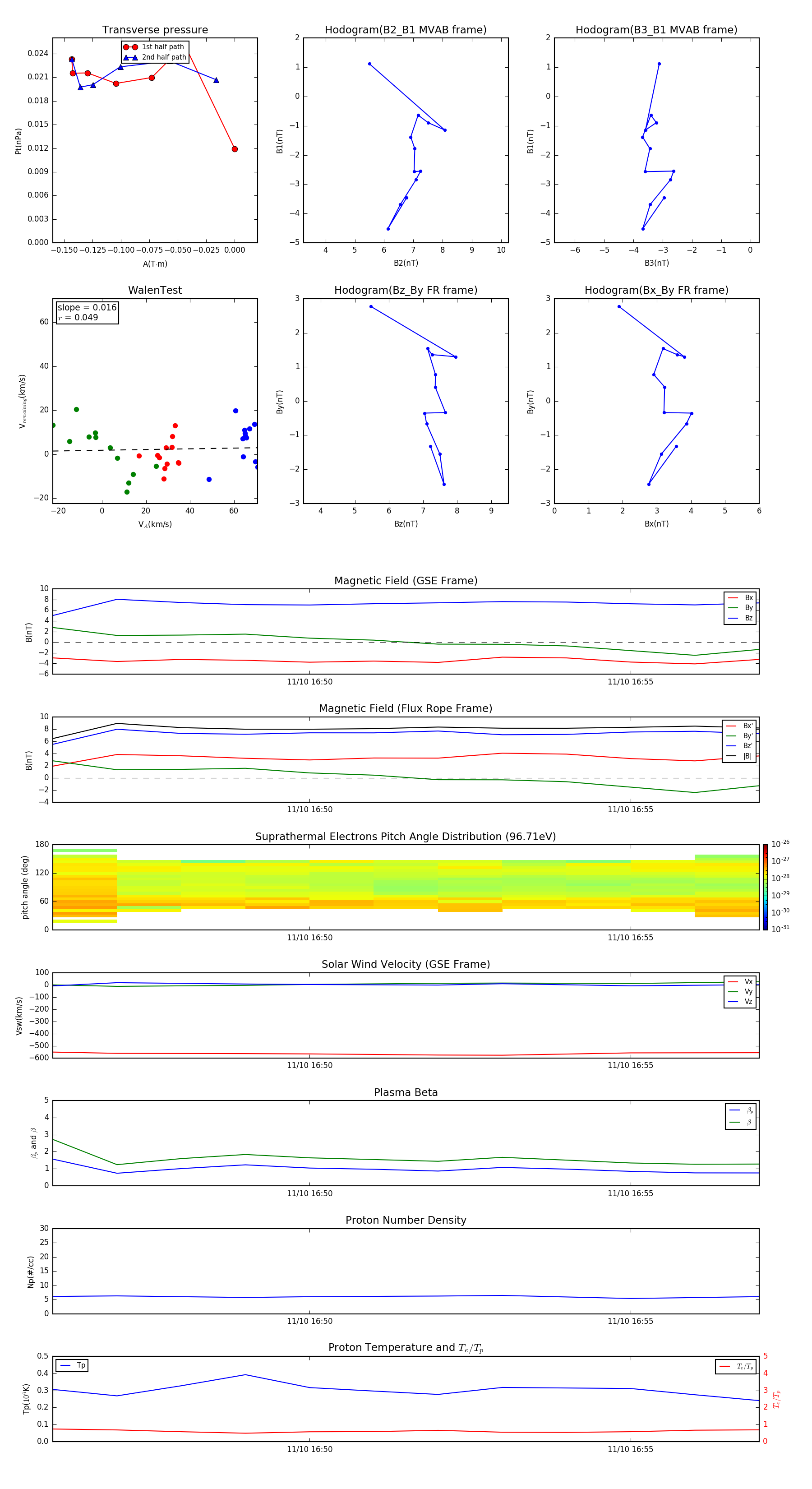This screenshot has height=1489, width=812.
Task: Click the 'Hodogram(B2_B1 MVAB frame)' title
Action: (x=406, y=30)
